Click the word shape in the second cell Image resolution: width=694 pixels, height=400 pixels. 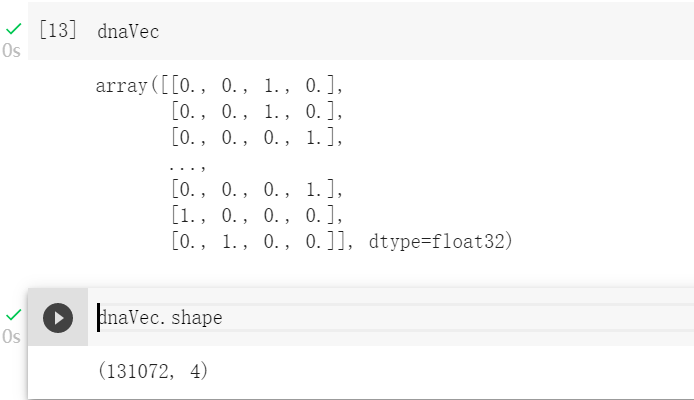pyautogui.click(x=197, y=318)
